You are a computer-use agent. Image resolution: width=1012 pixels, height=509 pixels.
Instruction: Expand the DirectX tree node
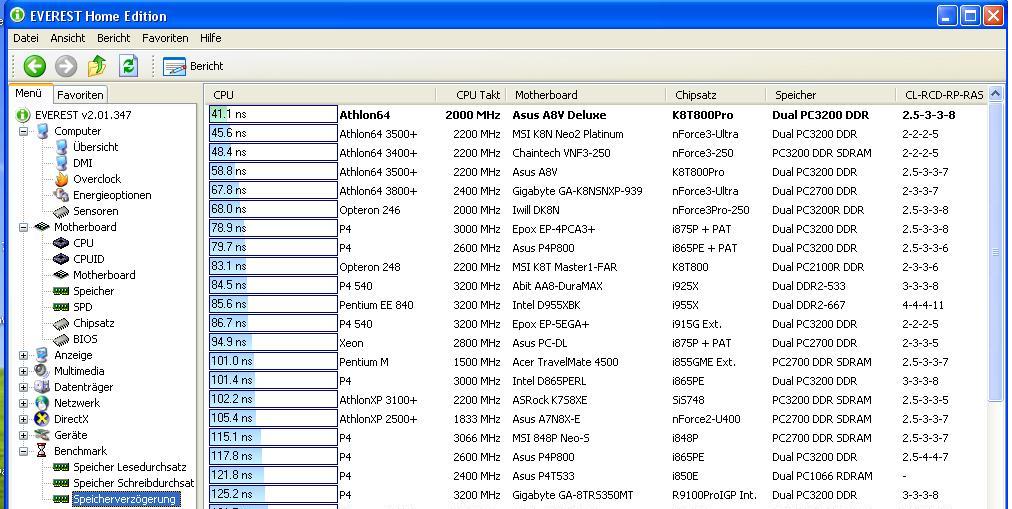pyautogui.click(x=23, y=419)
